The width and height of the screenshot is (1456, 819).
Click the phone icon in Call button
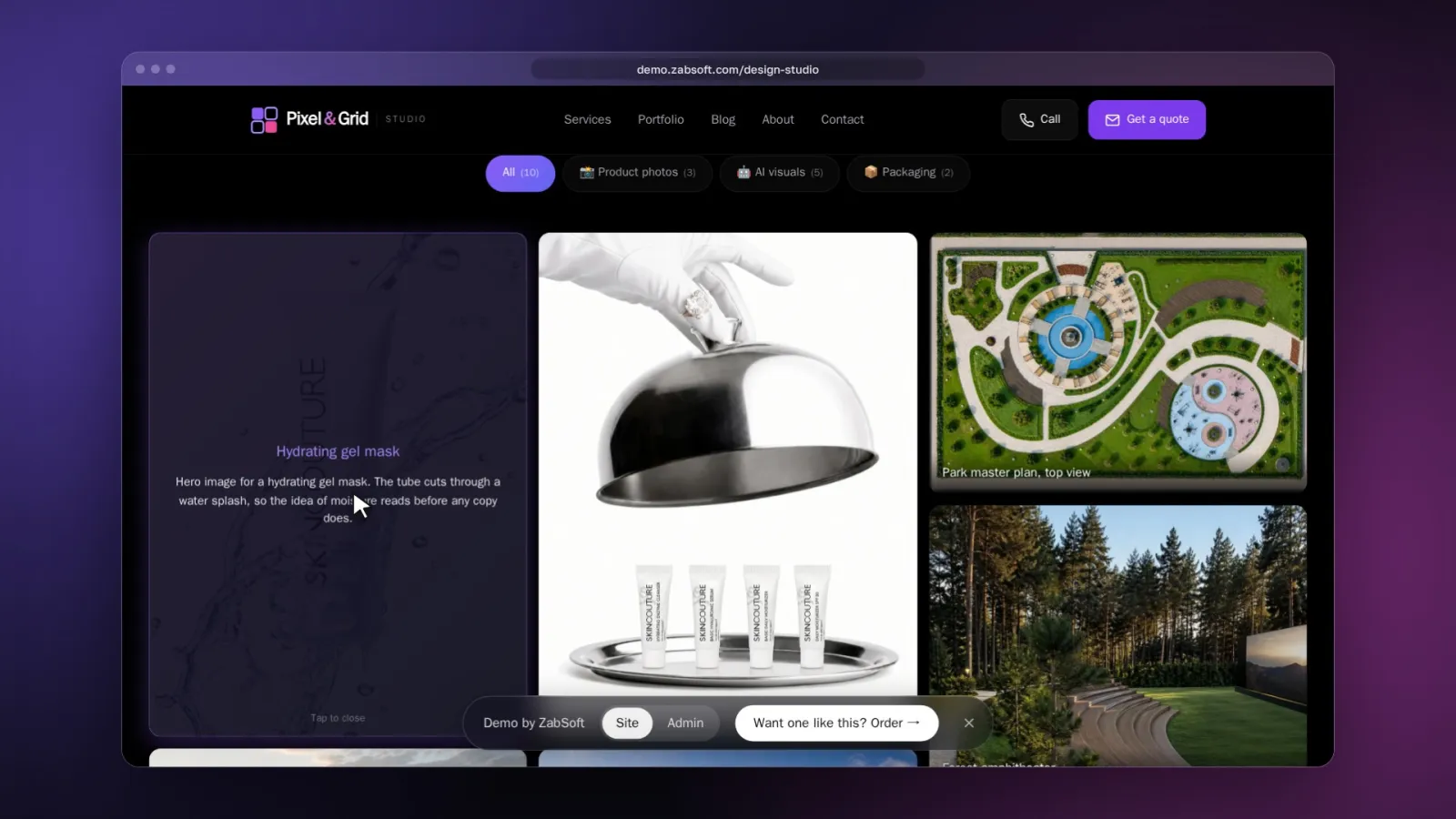click(1026, 120)
